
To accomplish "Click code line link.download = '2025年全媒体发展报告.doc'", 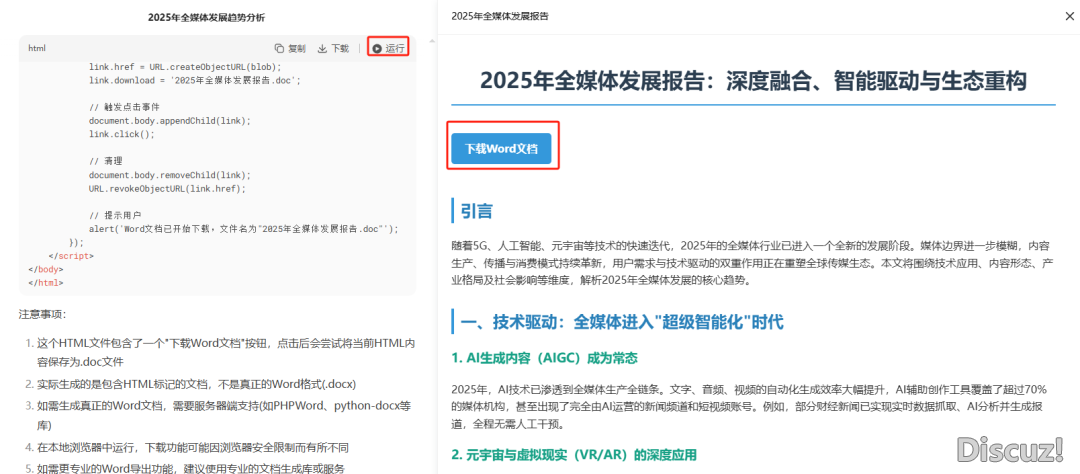I will 195,81.
